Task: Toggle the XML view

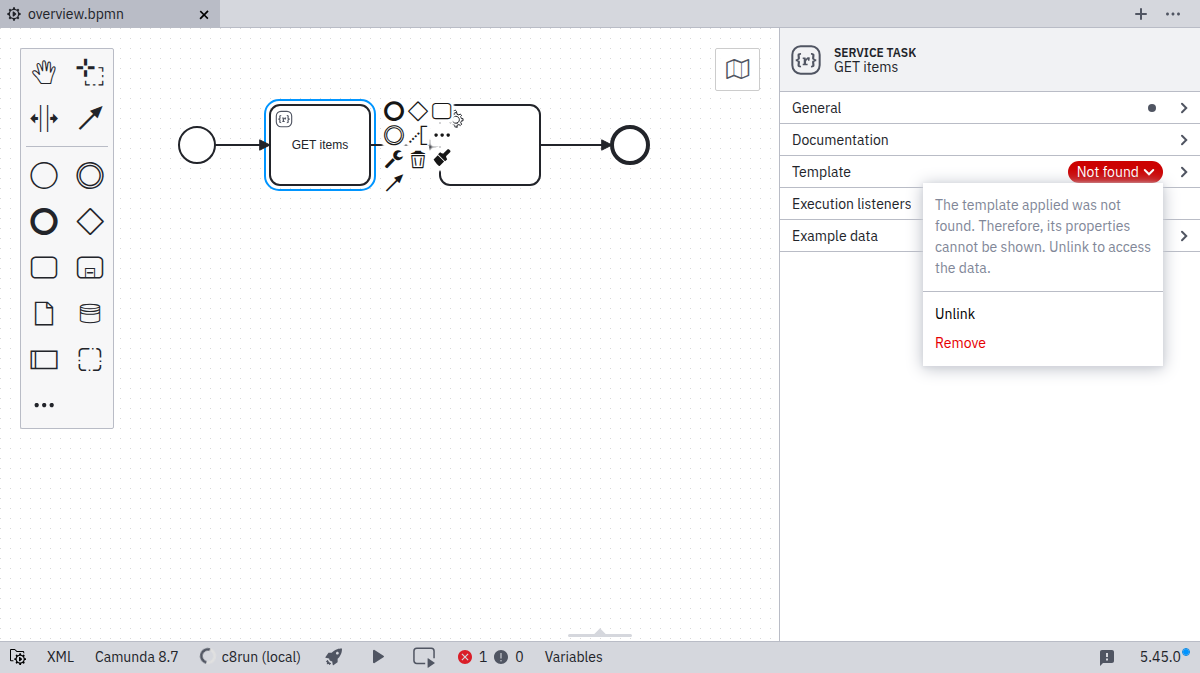Action: tap(60, 657)
